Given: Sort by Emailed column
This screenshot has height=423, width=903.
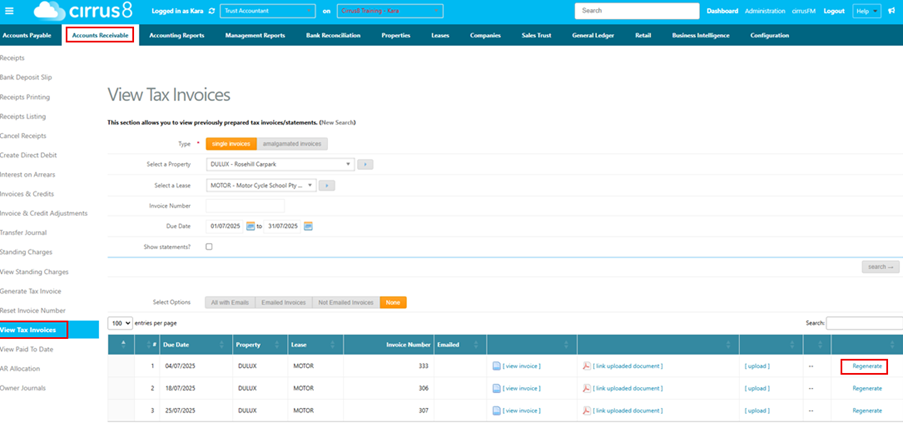Looking at the screenshot, I should [x=460, y=345].
